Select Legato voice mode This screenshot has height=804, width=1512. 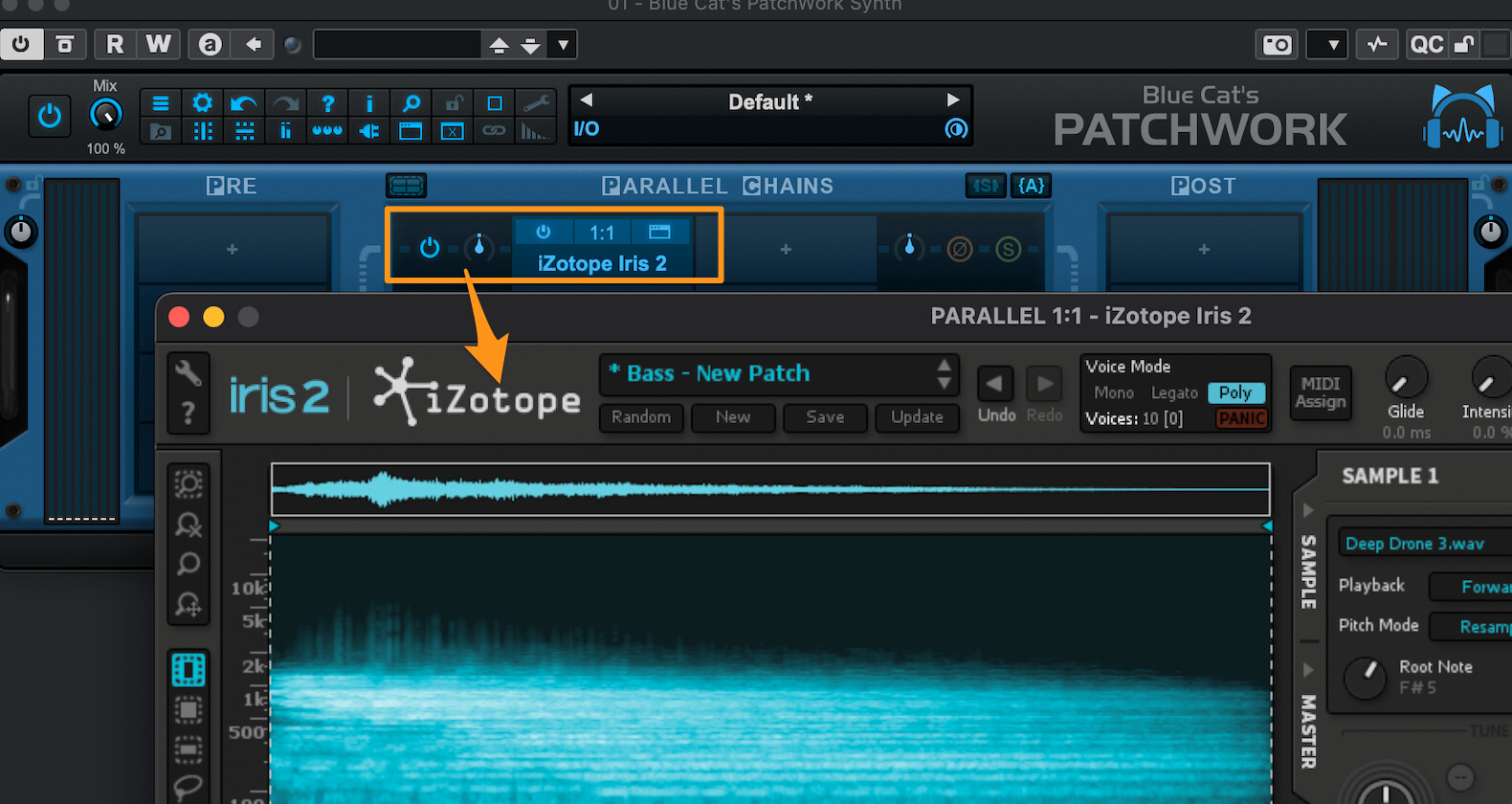pyautogui.click(x=1174, y=392)
